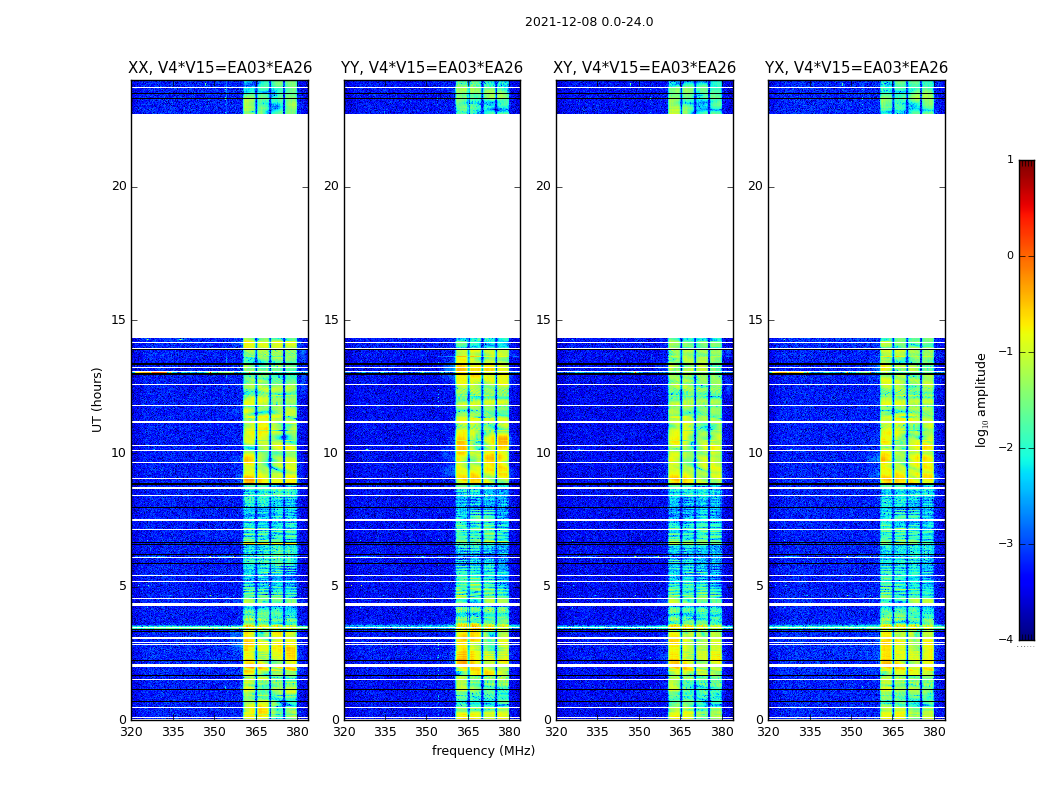This screenshot has width=1050, height=800.
Task: Click the dark blue bottom of the colorbar
Action: [x=1026, y=632]
